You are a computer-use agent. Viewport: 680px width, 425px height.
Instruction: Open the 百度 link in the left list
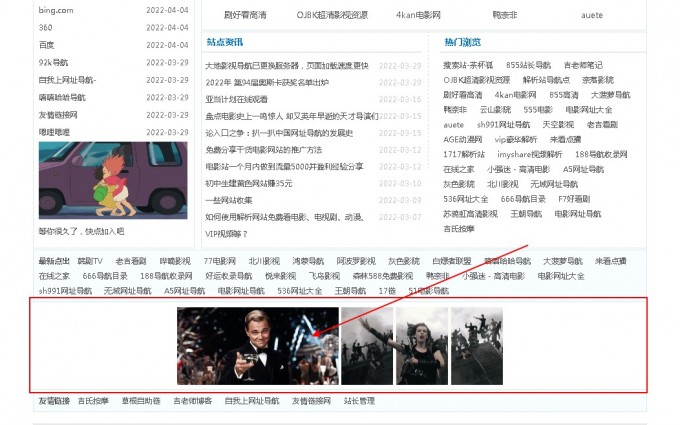[46, 45]
